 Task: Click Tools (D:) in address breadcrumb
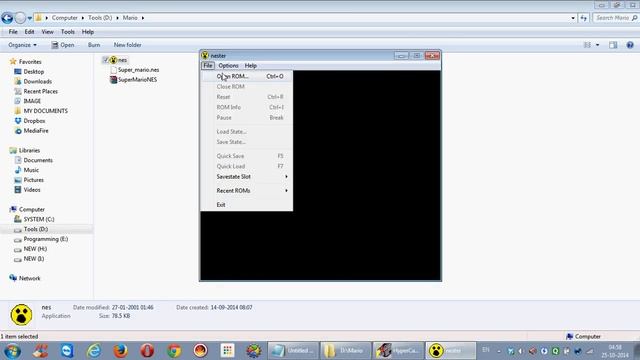[x=100, y=18]
